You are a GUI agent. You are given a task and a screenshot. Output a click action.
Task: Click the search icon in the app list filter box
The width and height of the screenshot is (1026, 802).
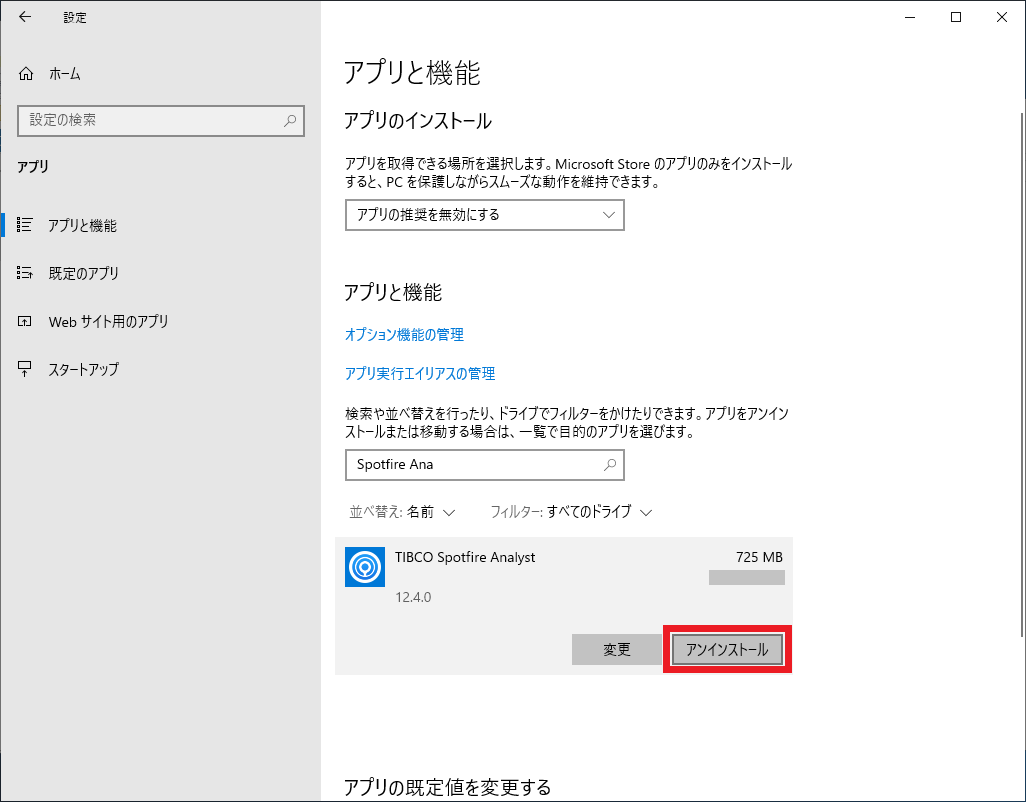609,464
